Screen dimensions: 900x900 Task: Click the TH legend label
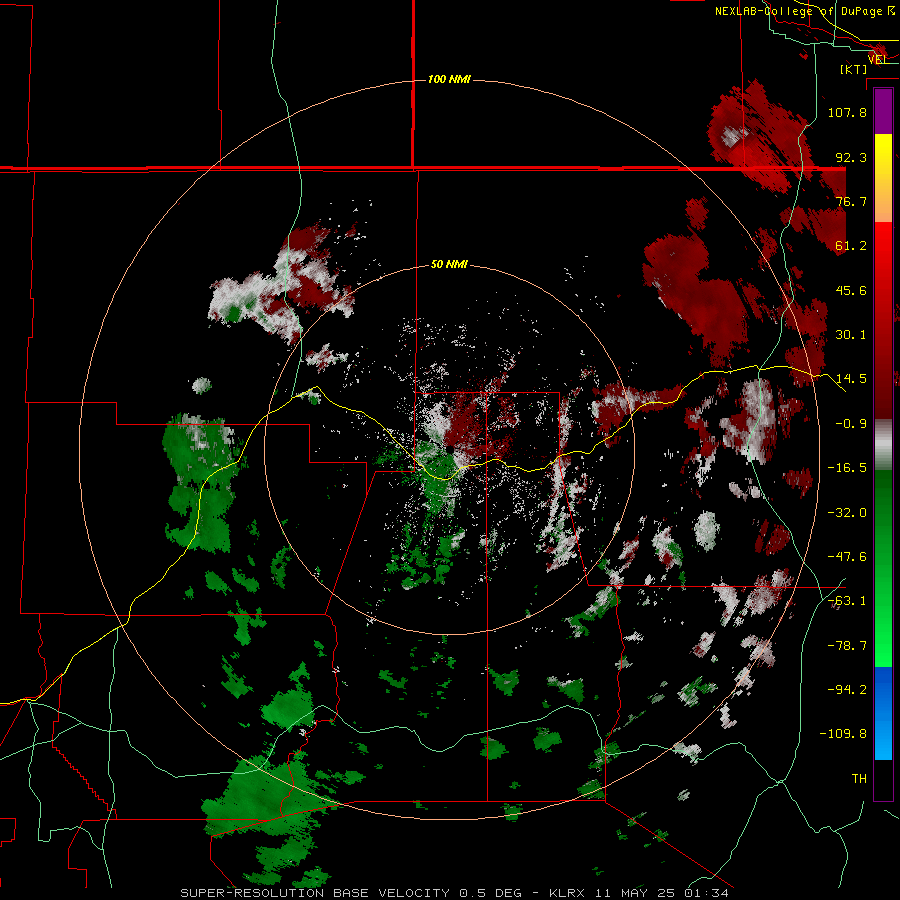pos(859,779)
